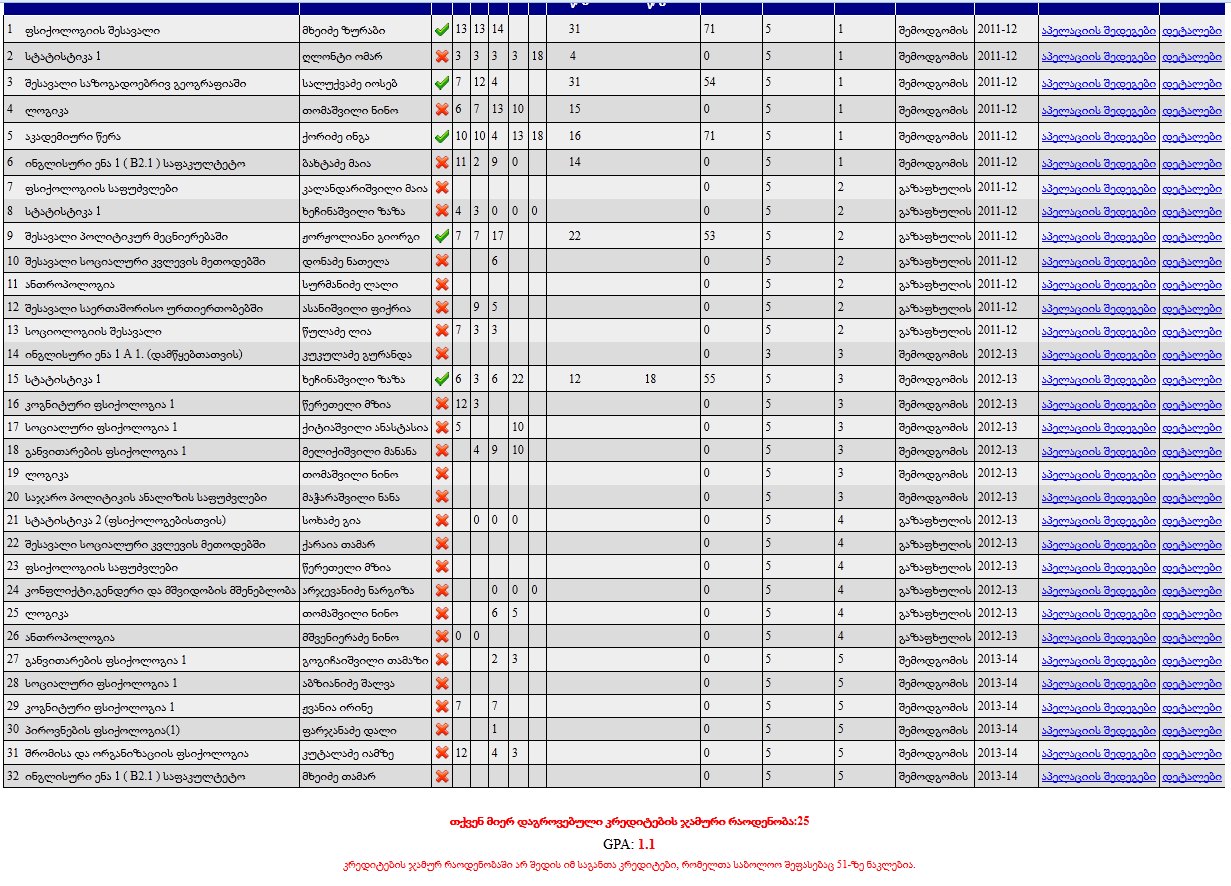Click the green checkmark in row 1
Image resolution: width=1231 pixels, height=886 pixels.
[x=441, y=30]
